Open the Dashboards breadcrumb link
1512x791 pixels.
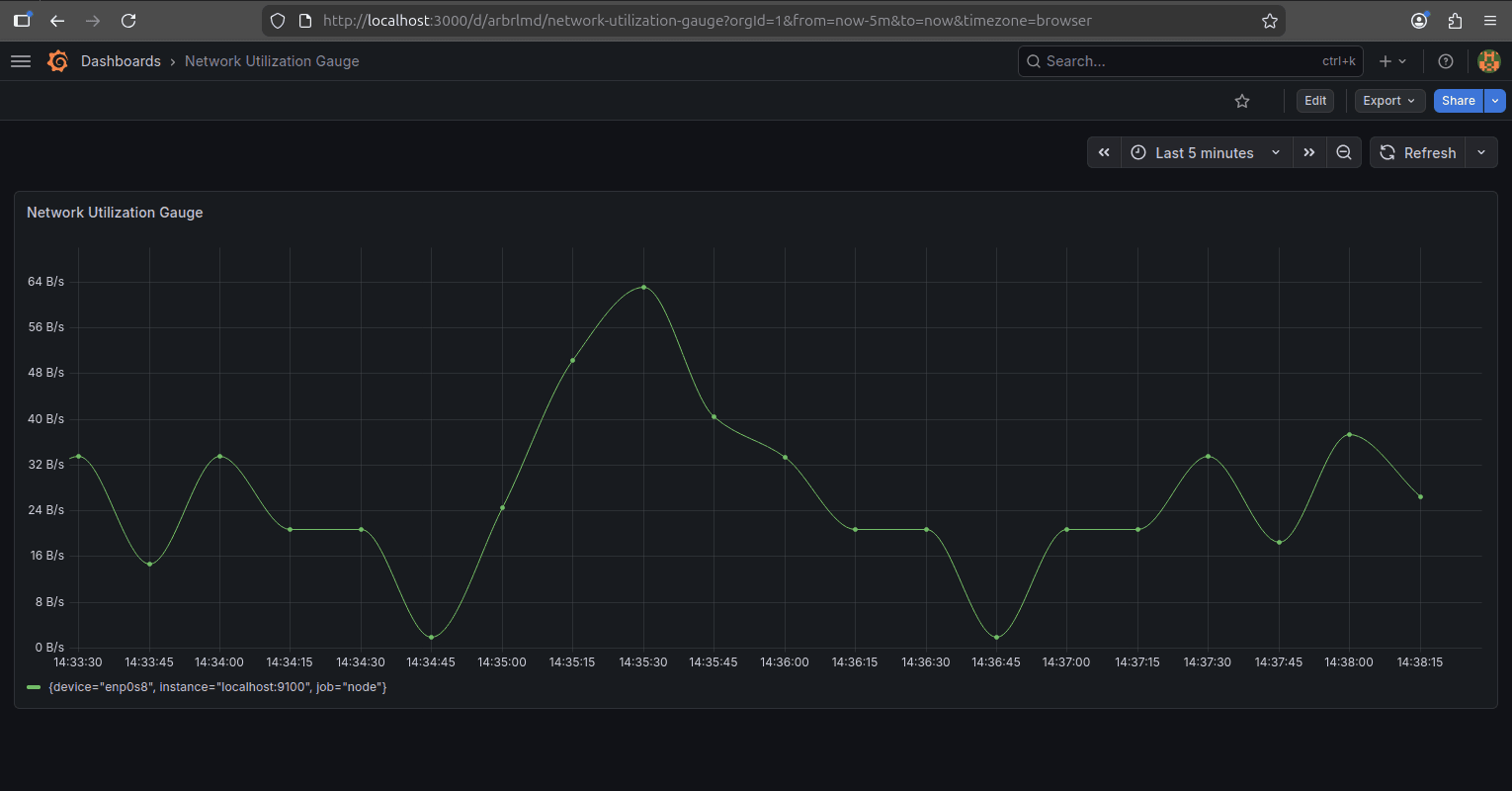pos(121,61)
